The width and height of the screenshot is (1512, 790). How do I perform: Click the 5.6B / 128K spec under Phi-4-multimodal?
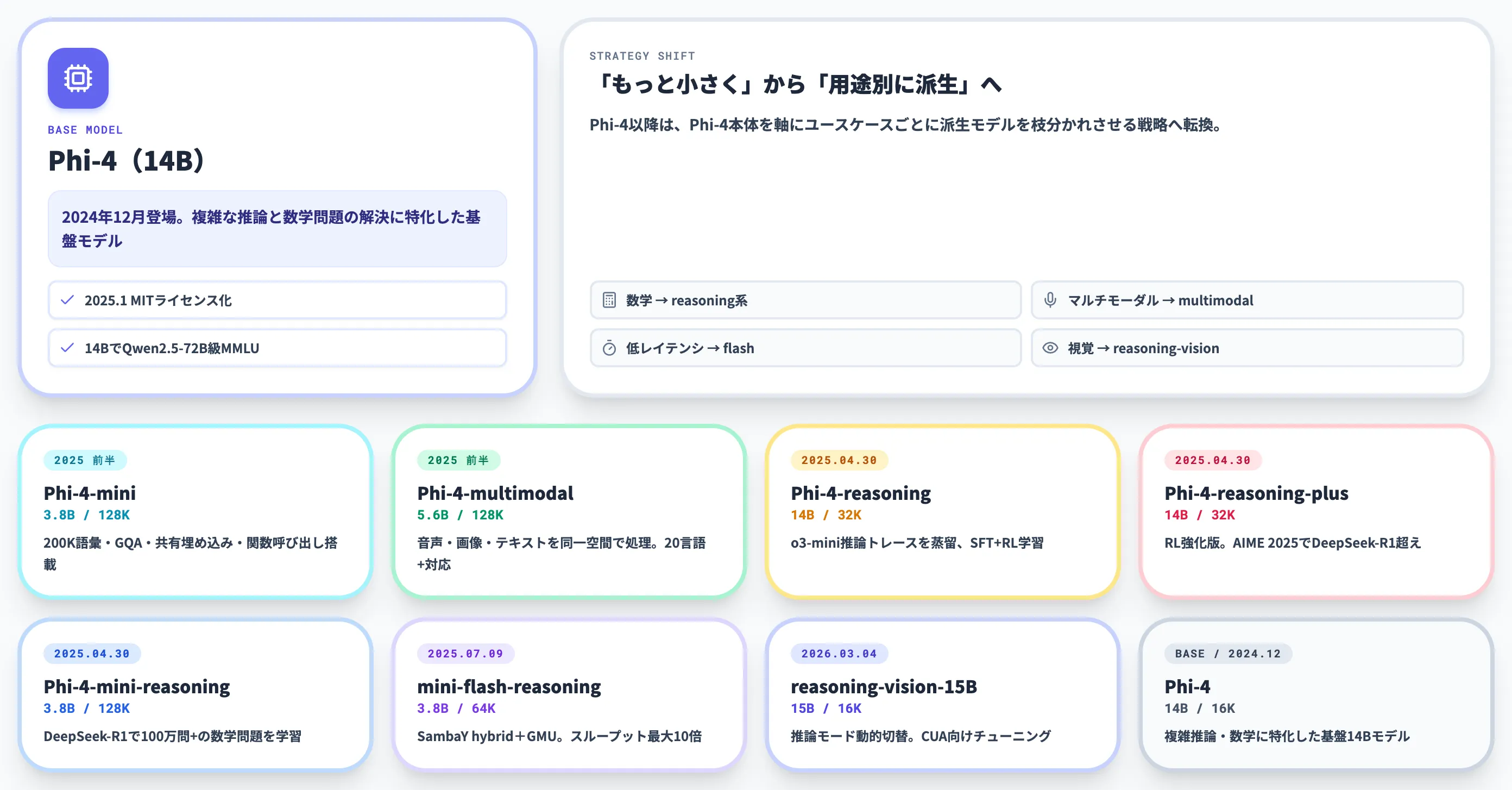tap(460, 515)
